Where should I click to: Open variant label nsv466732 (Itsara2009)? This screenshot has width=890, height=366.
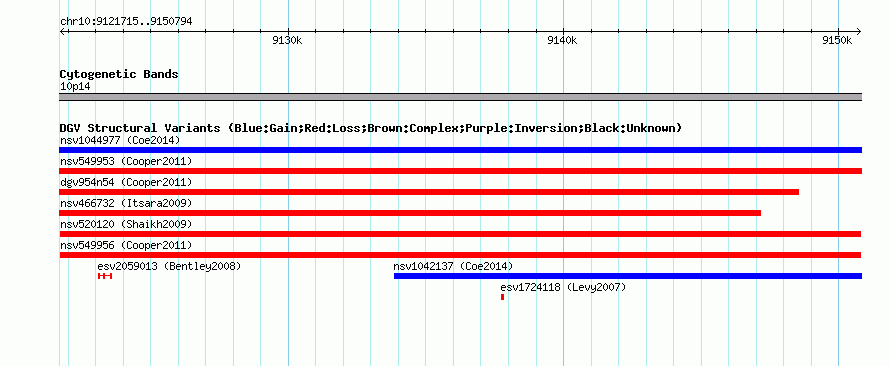pyautogui.click(x=126, y=203)
